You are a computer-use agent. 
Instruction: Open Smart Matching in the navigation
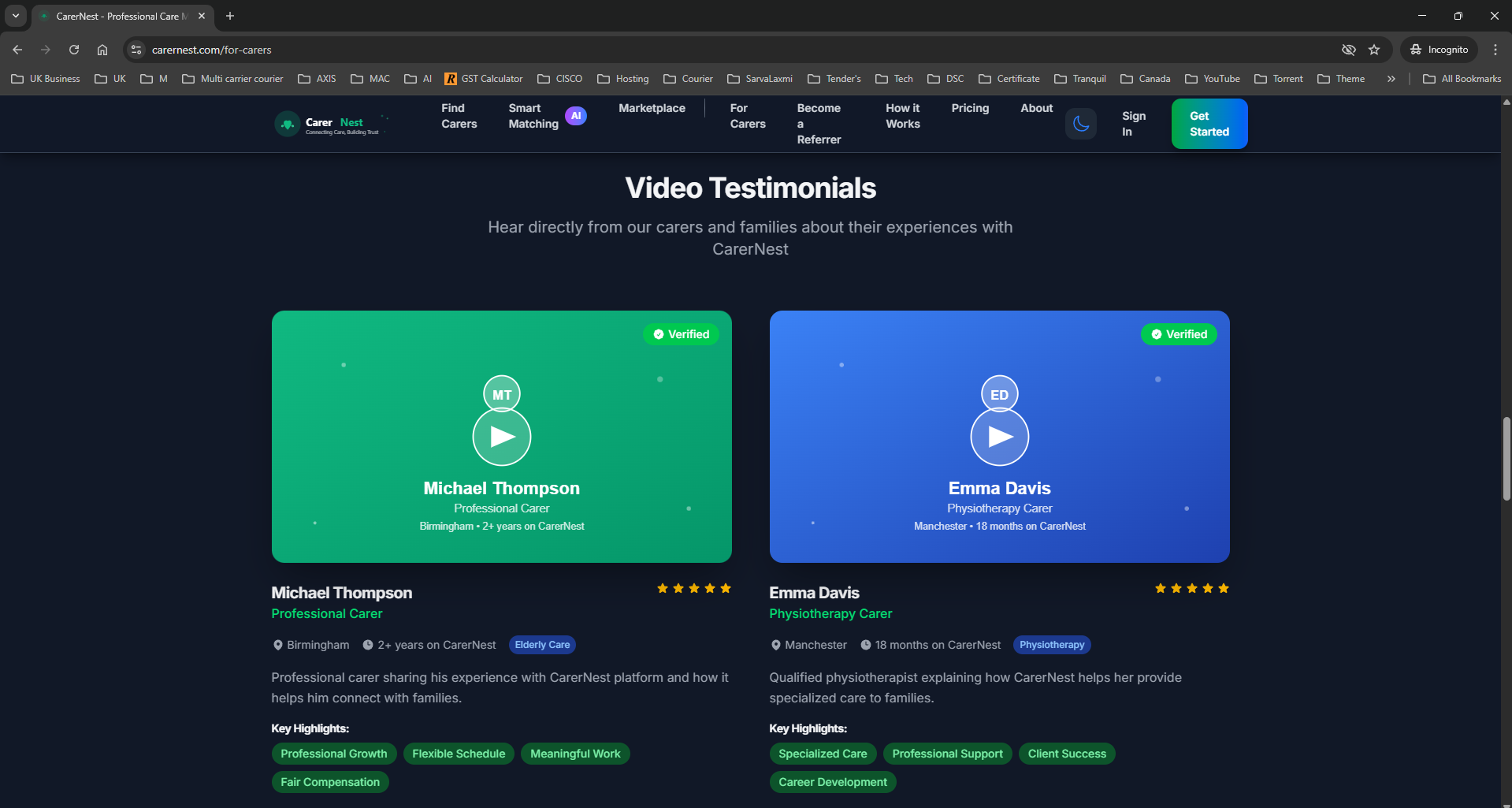533,116
